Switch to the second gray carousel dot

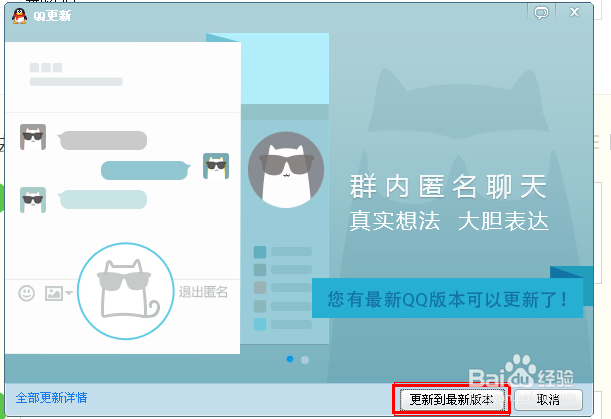coord(305,360)
